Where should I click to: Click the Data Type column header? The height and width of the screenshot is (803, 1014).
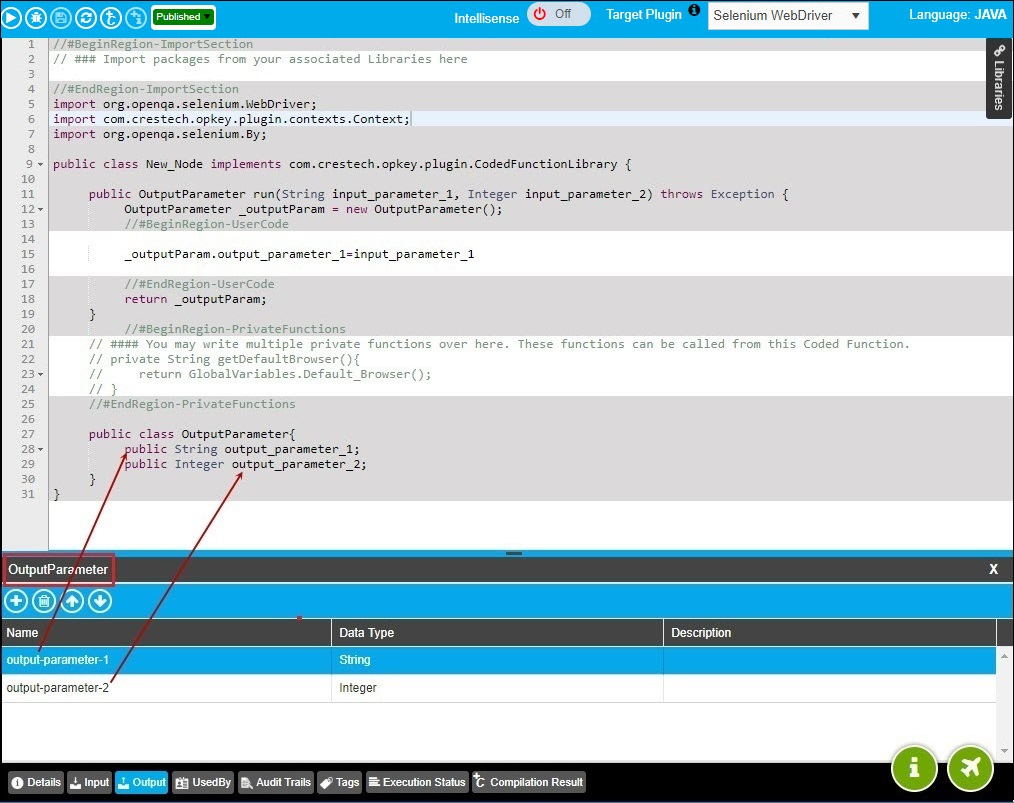[x=497, y=633]
